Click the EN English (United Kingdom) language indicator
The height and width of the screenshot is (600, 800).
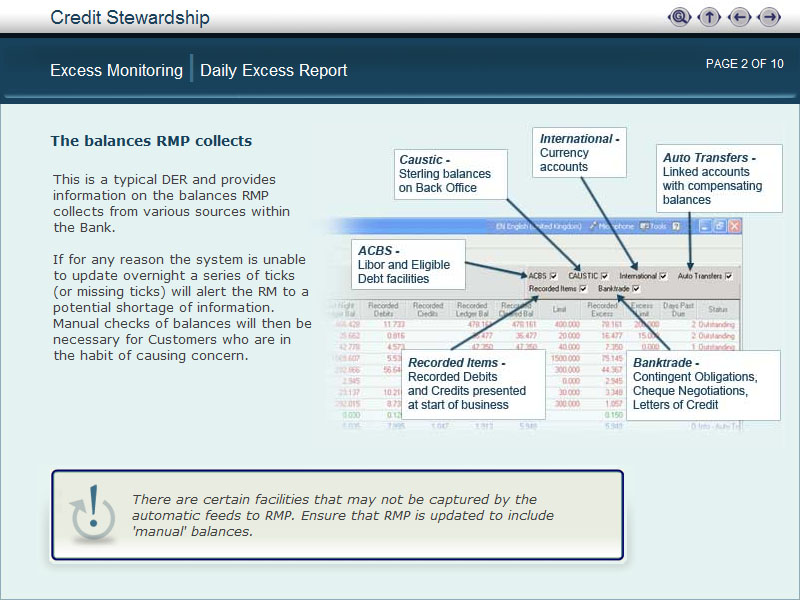coord(538,226)
